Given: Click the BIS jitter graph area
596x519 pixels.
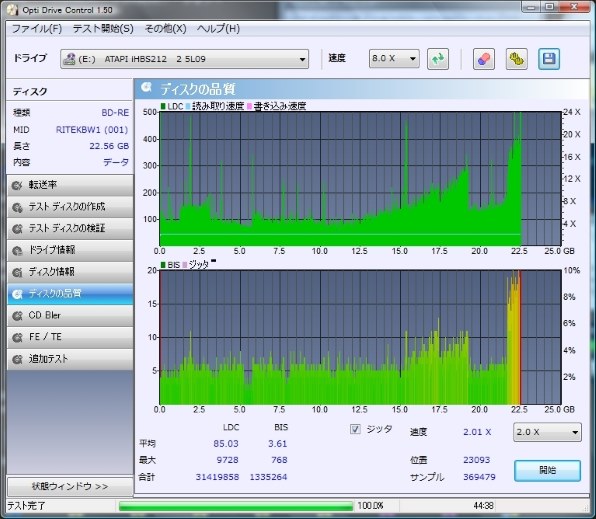Looking at the screenshot, I should click(360, 337).
